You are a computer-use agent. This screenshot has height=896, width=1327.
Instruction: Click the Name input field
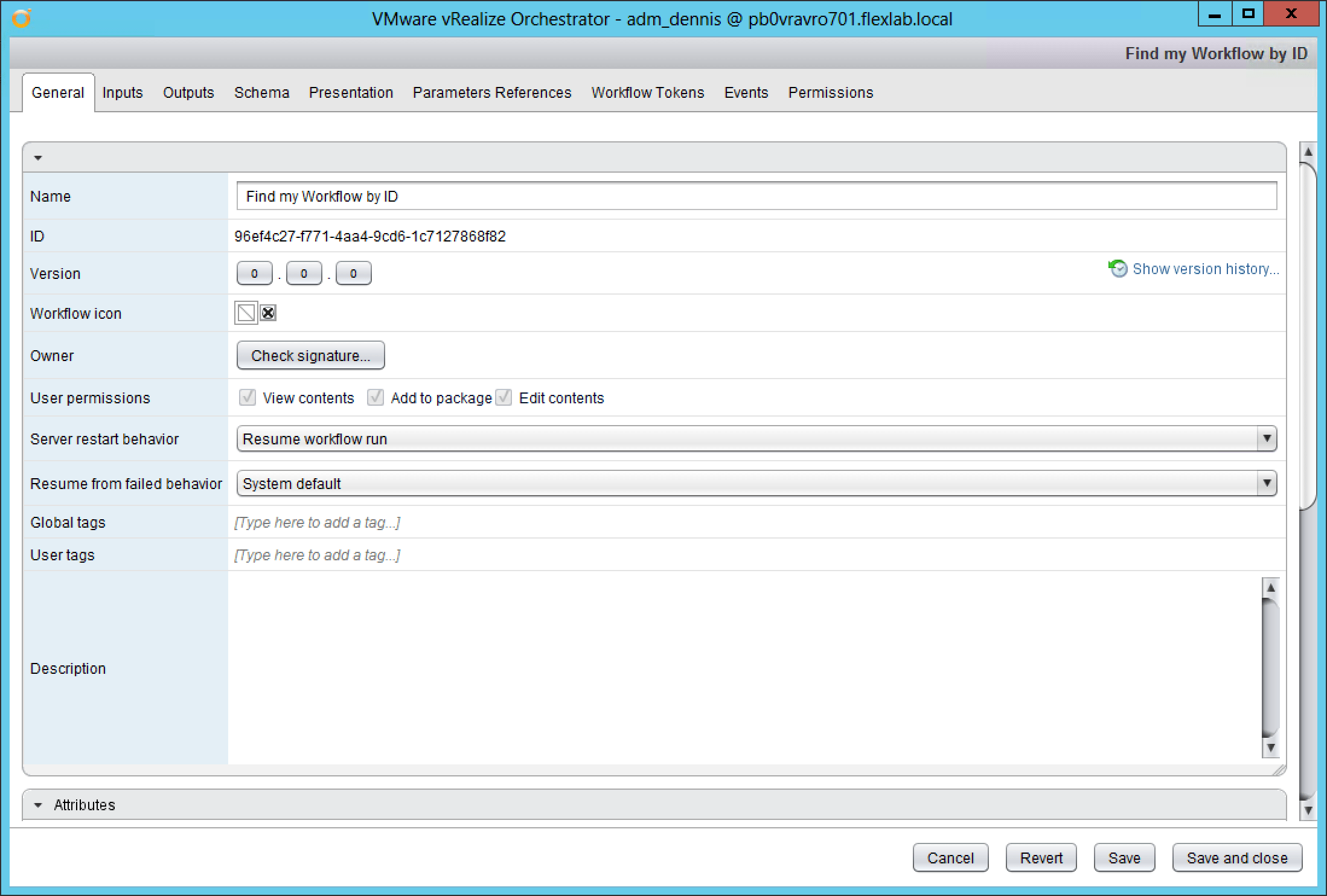[x=756, y=196]
